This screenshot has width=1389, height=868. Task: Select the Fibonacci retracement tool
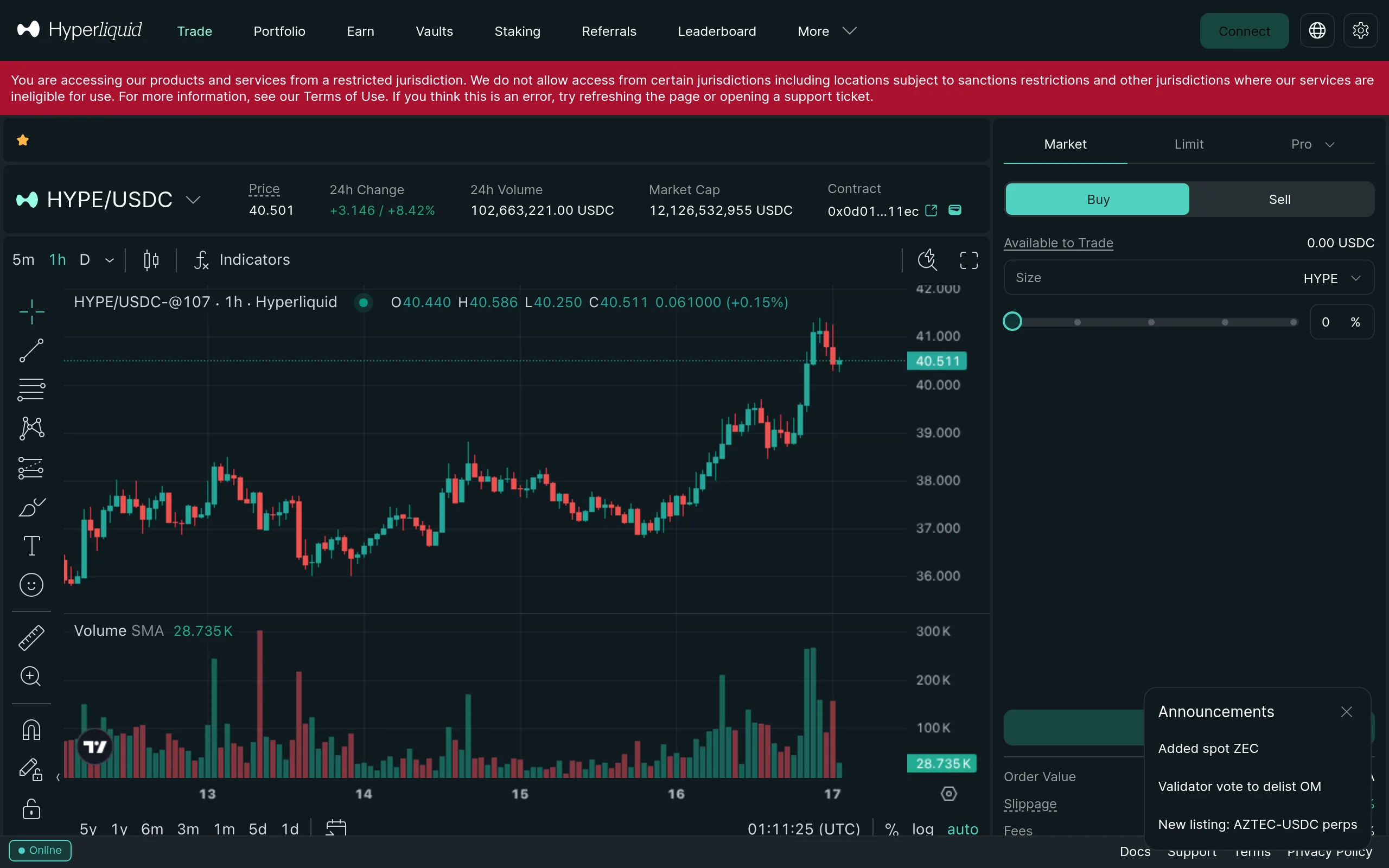[31, 390]
